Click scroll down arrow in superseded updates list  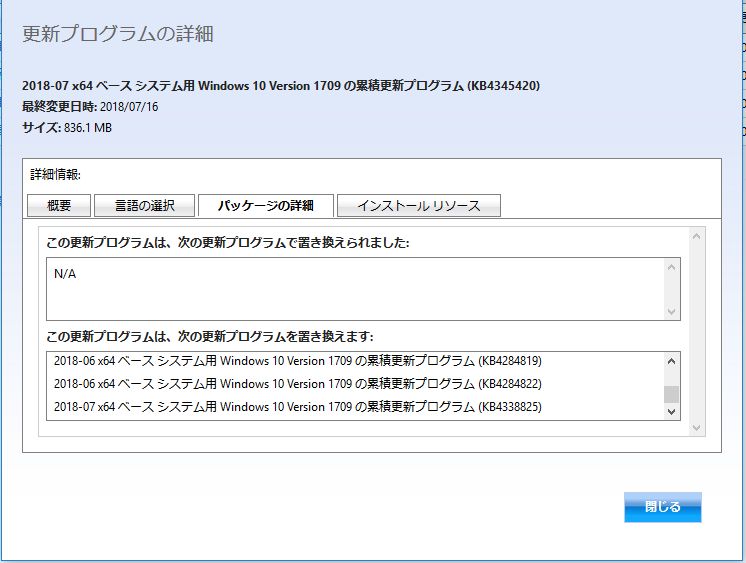click(671, 412)
